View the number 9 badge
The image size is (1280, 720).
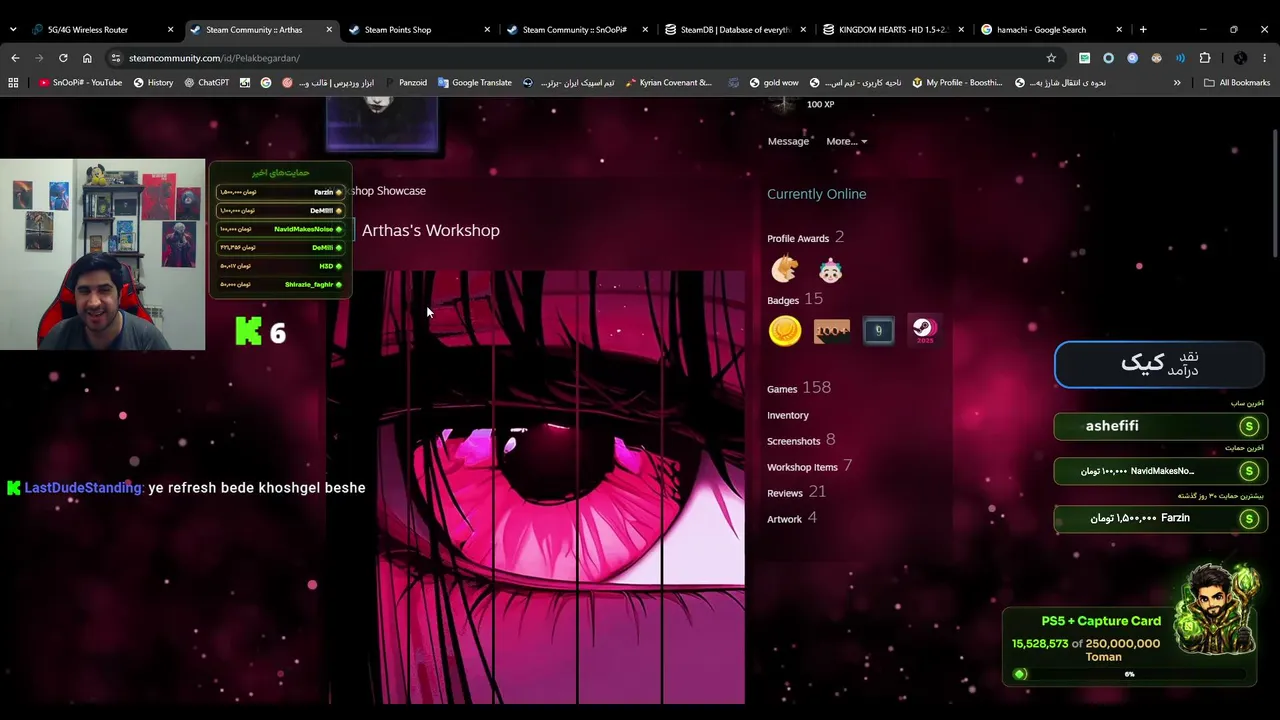[x=878, y=330]
